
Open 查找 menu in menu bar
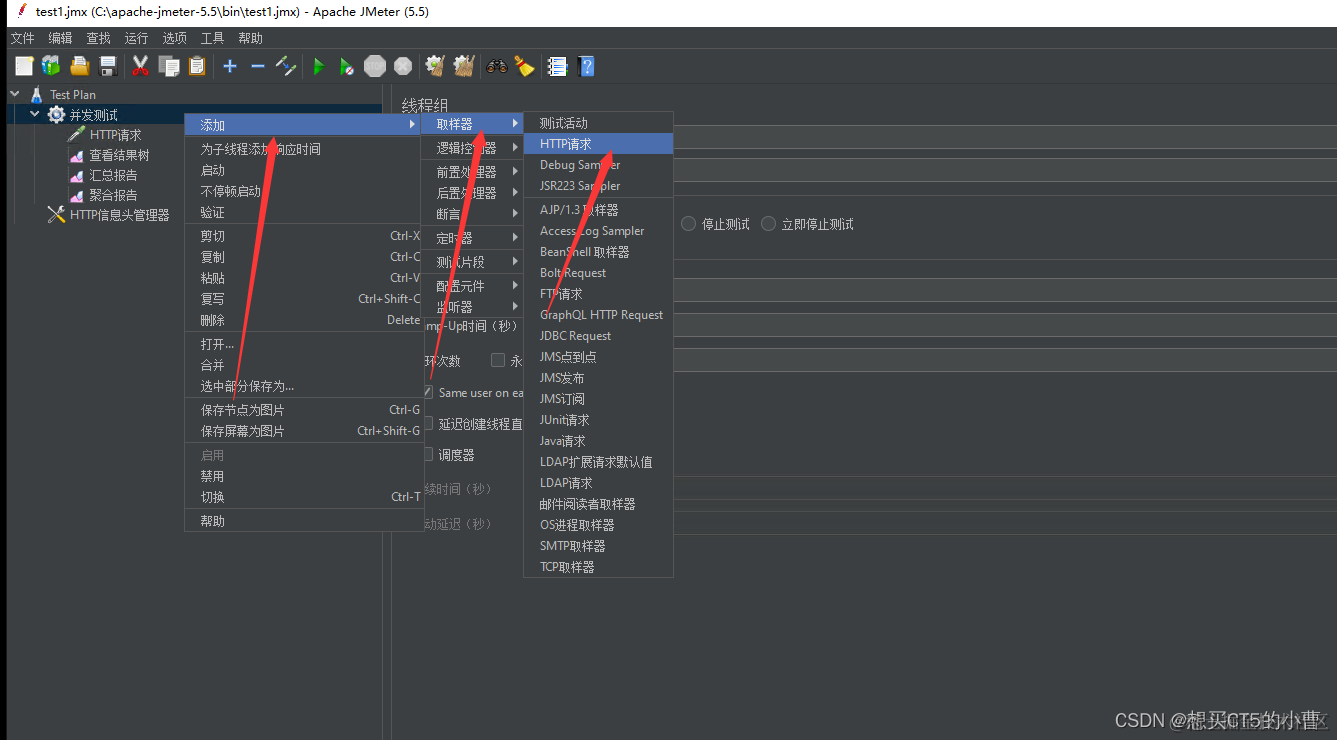pyautogui.click(x=98, y=38)
